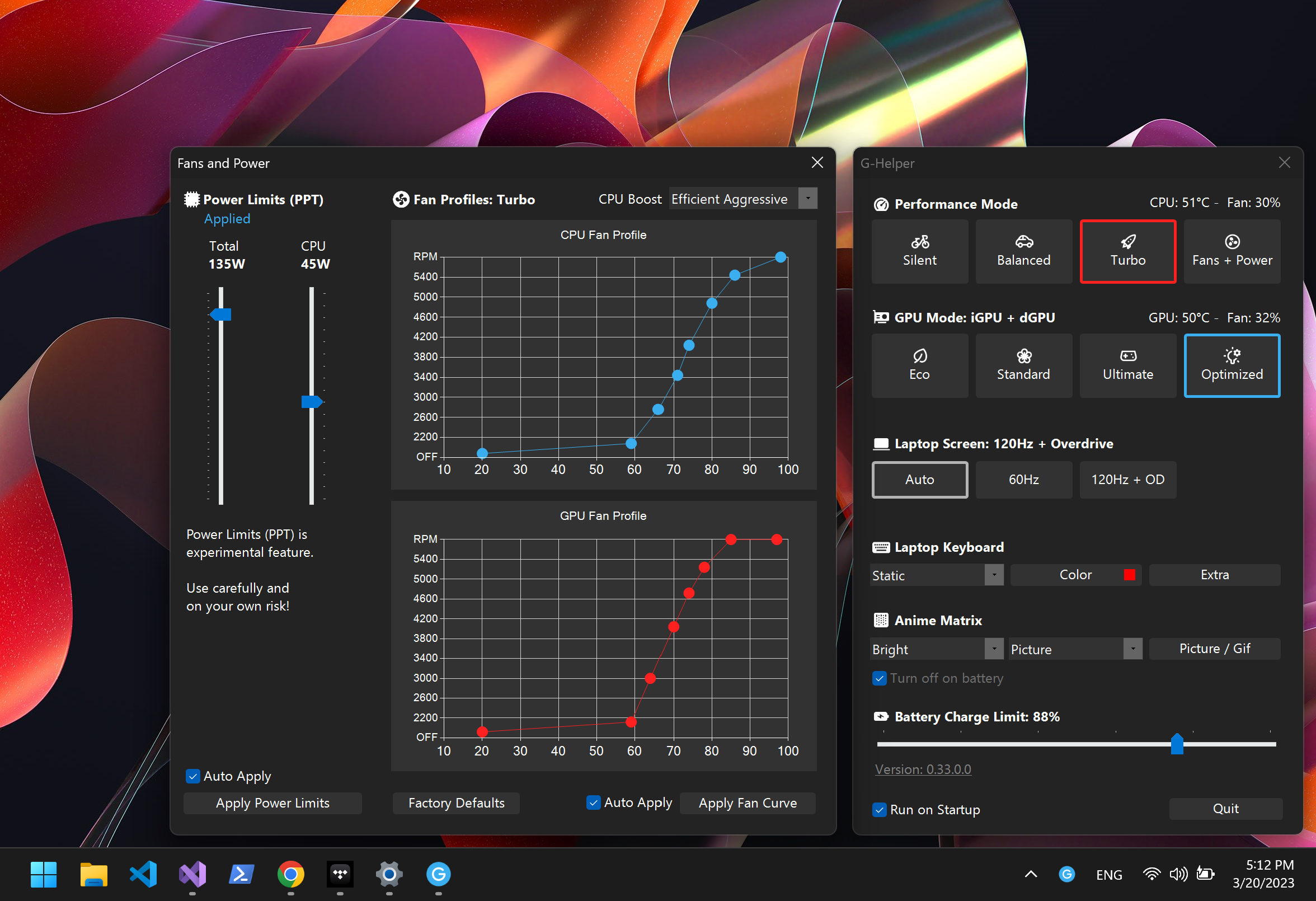Choose Standard GPU mode

click(x=1023, y=365)
